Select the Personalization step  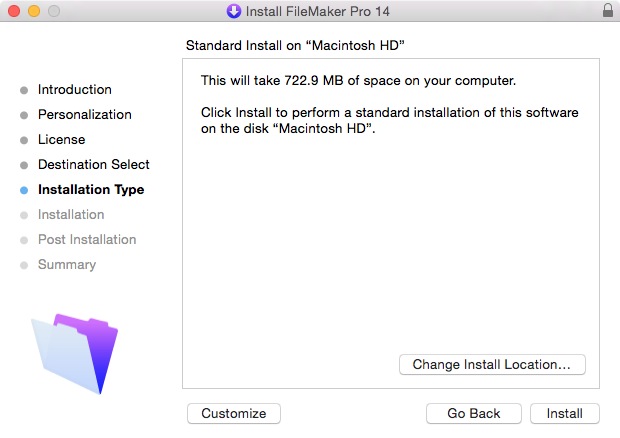tap(85, 115)
